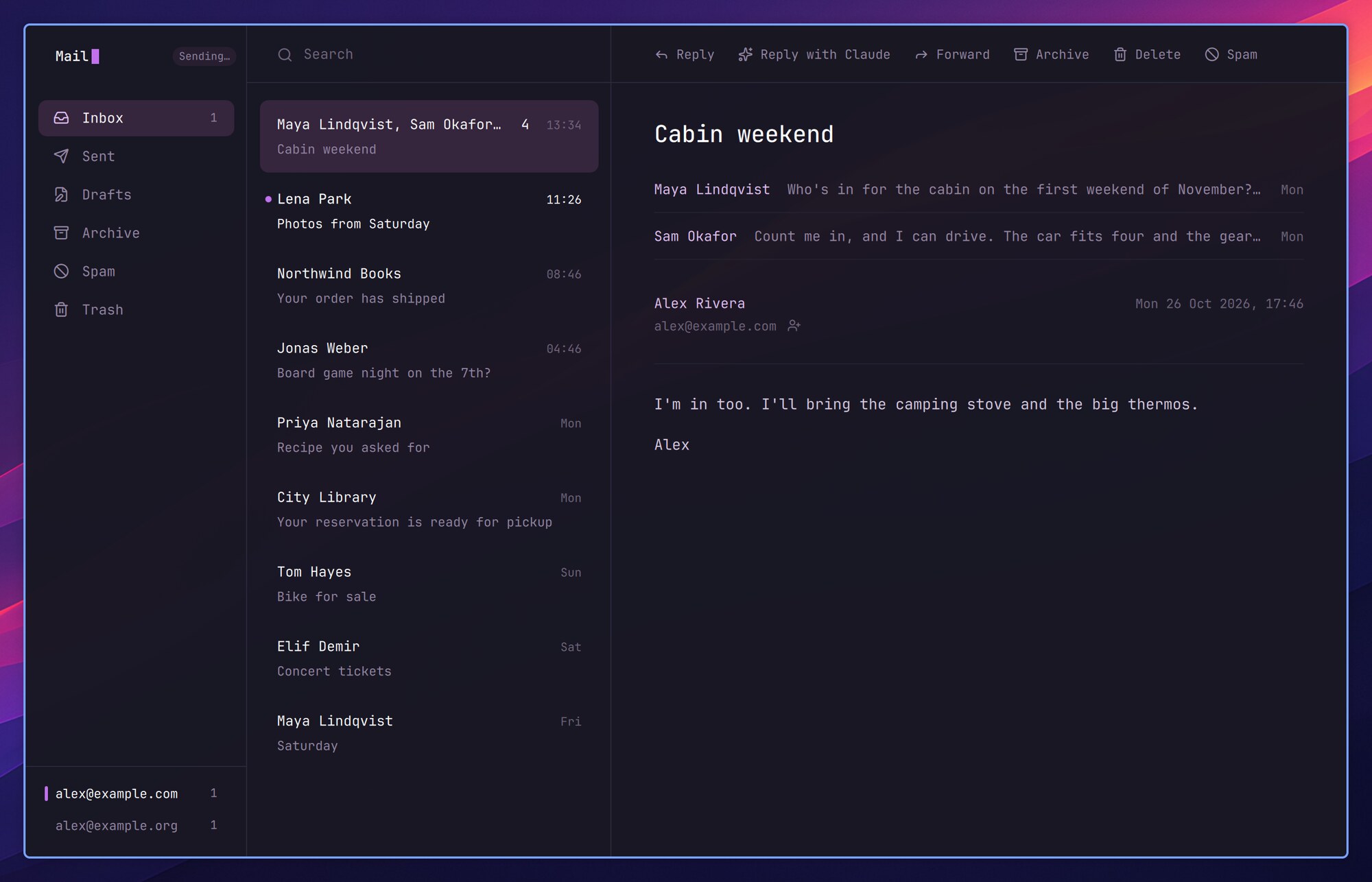Open City Library reservation email
Screen dimensions: 1372x882
(x=429, y=510)
